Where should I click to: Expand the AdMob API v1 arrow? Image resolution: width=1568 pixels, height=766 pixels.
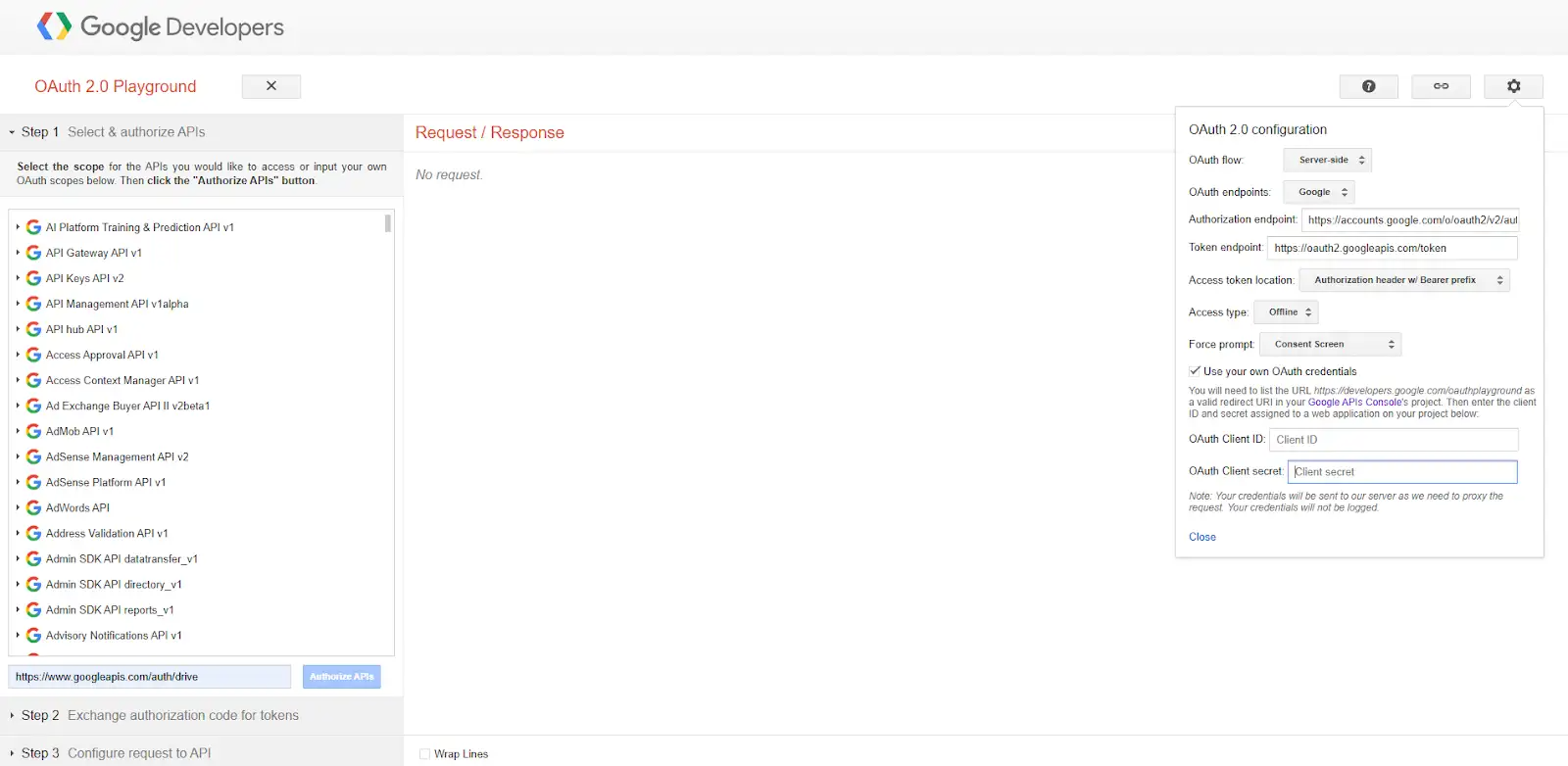(x=18, y=431)
